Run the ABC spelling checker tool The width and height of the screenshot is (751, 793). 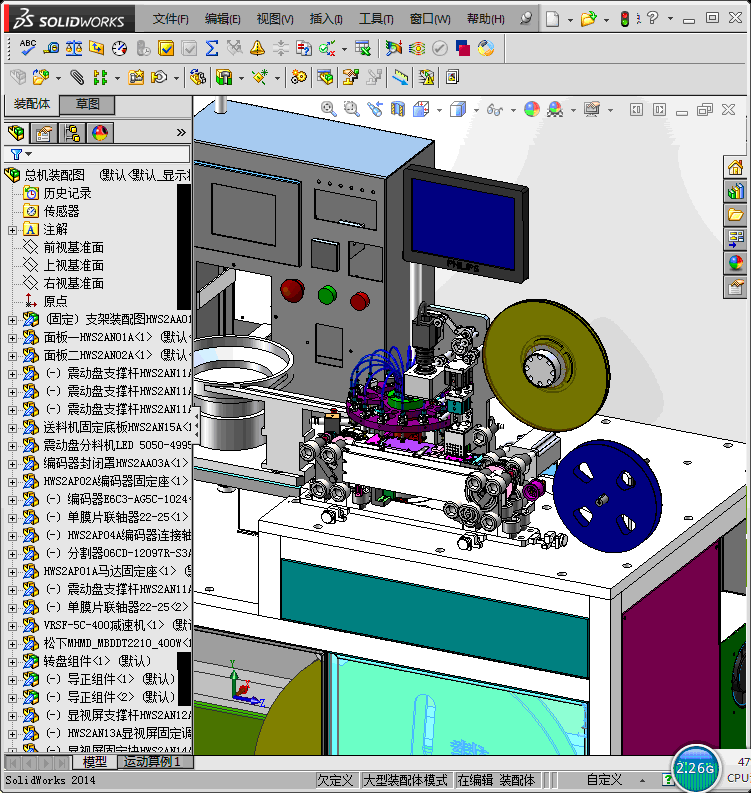point(27,48)
